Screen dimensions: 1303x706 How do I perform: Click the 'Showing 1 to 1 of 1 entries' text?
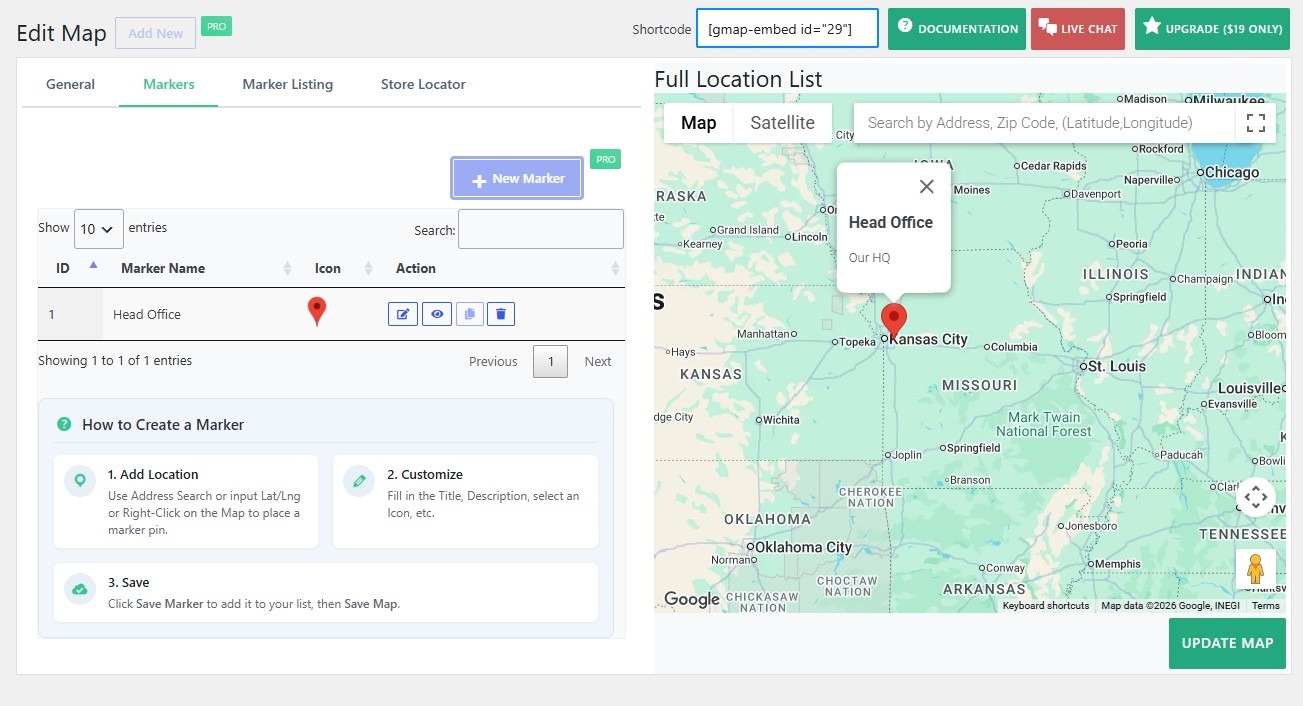[115, 360]
